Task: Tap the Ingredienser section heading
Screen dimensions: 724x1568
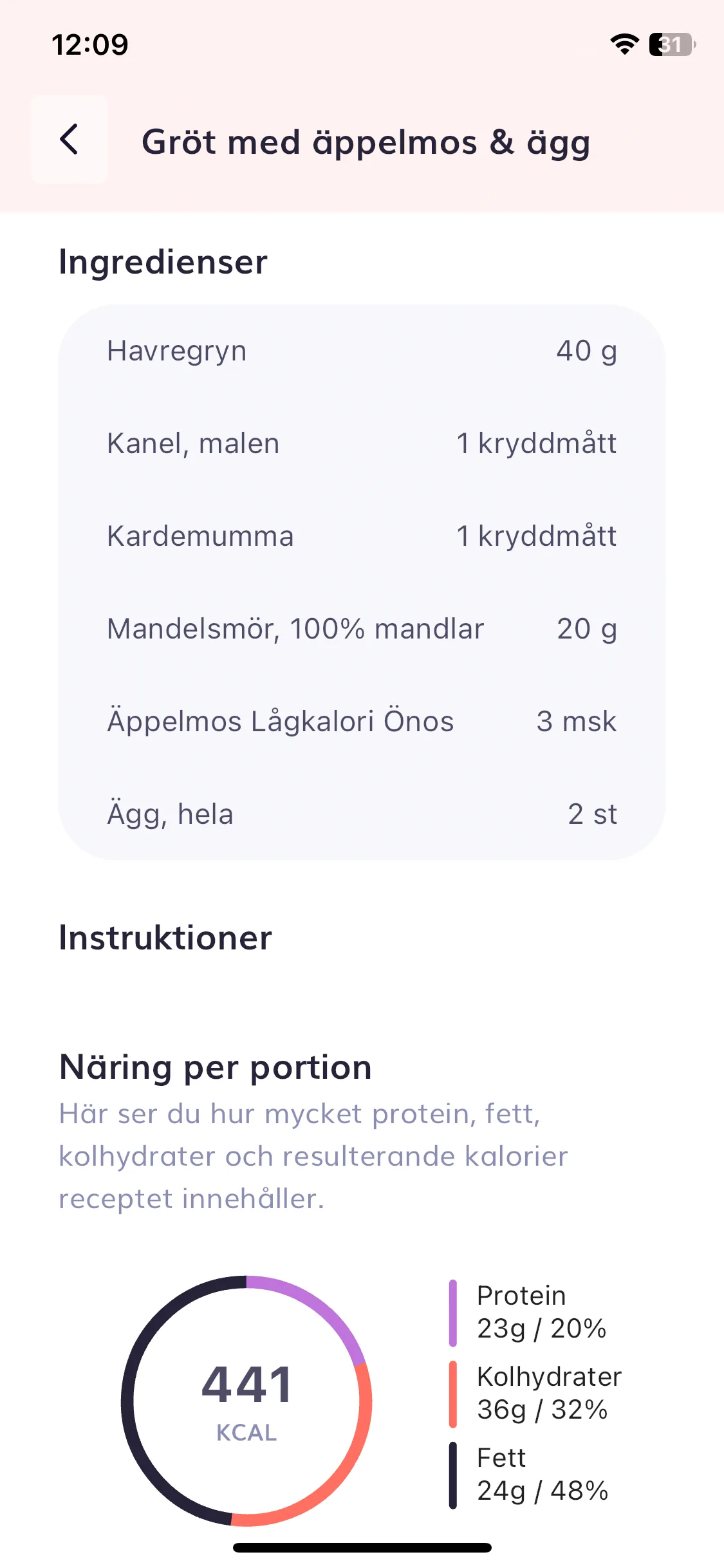Action: tap(163, 263)
